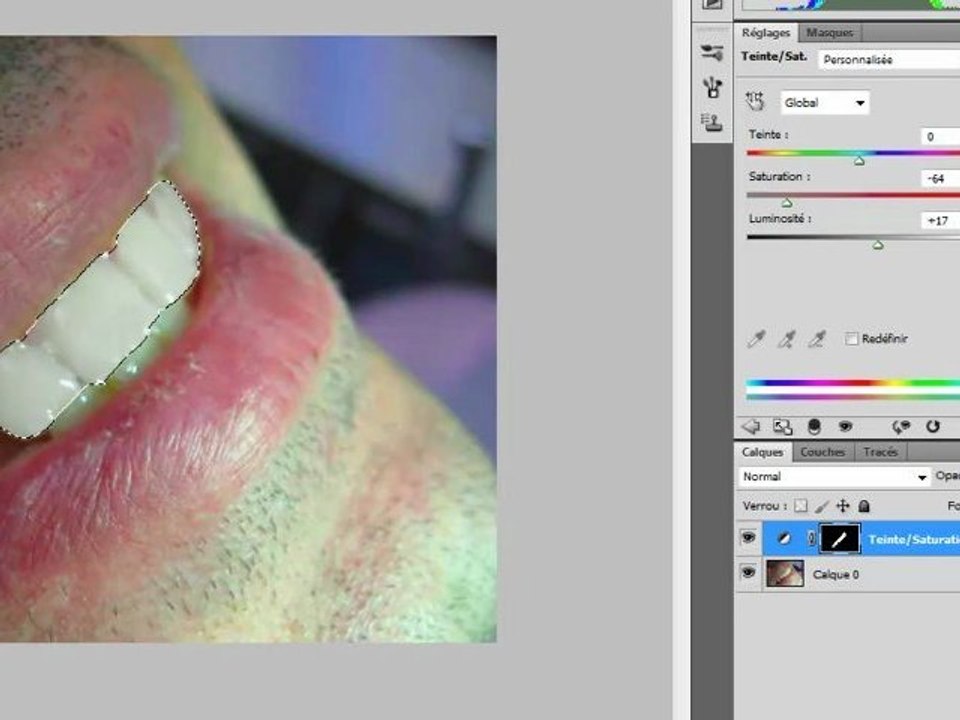Lock image pixels brush icon

point(822,506)
